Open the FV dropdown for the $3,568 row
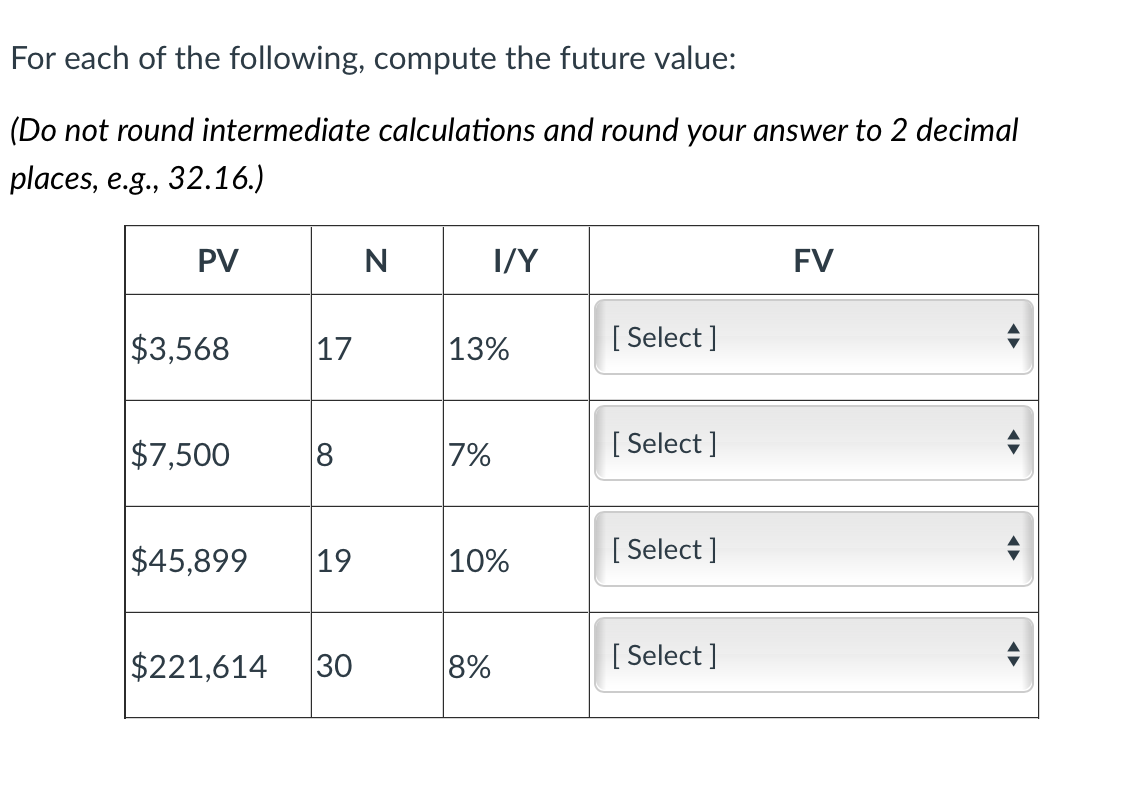The image size is (1144, 800). click(x=813, y=338)
